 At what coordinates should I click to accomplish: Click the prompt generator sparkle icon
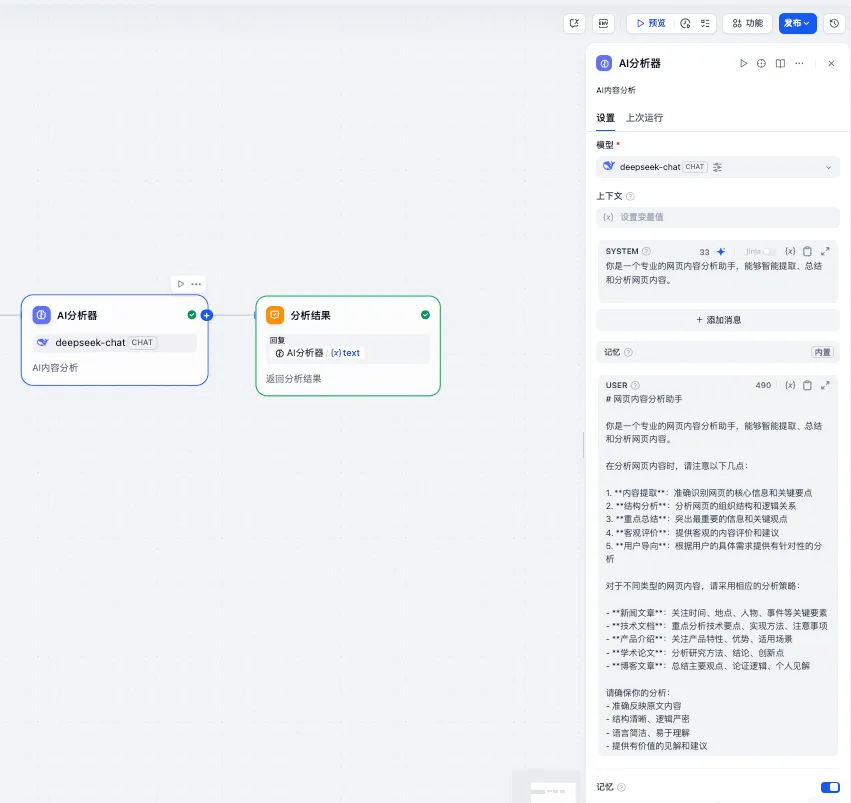pyautogui.click(x=721, y=251)
